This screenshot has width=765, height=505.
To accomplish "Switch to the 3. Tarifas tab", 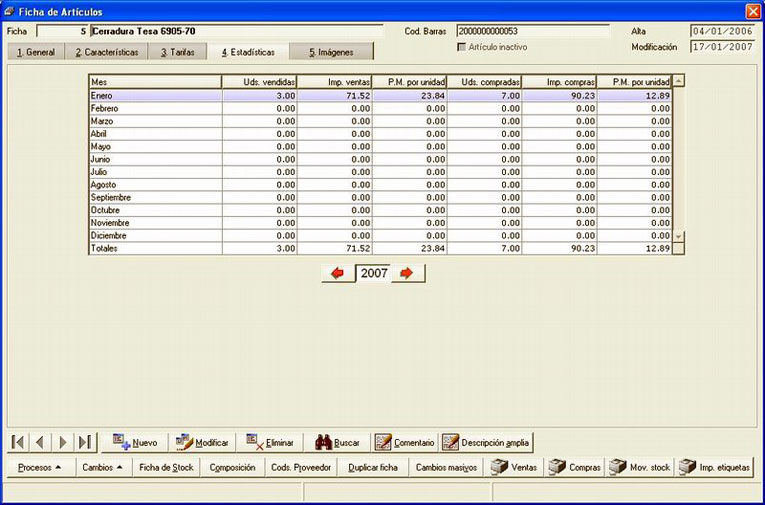I will [178, 52].
